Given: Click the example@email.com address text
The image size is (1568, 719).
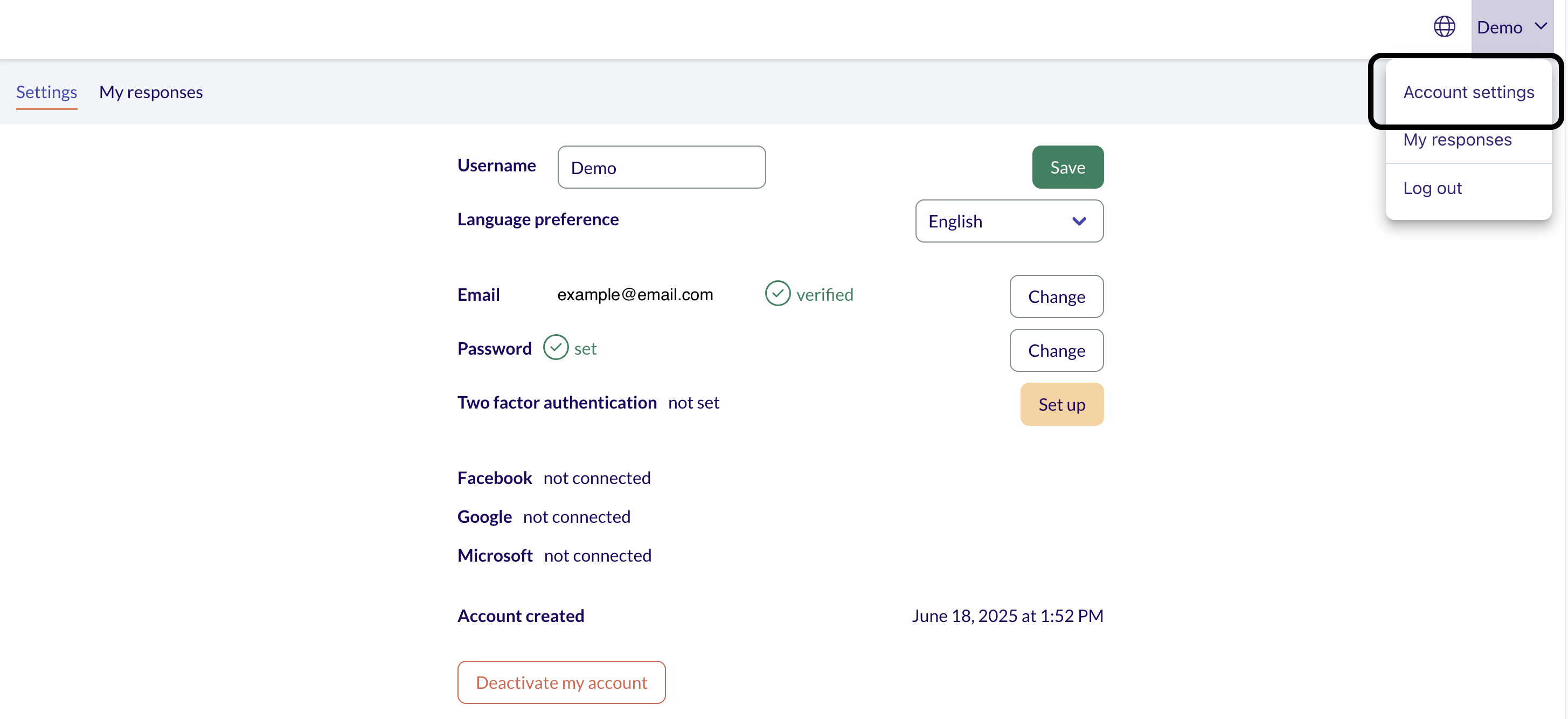Looking at the screenshot, I should click(635, 295).
